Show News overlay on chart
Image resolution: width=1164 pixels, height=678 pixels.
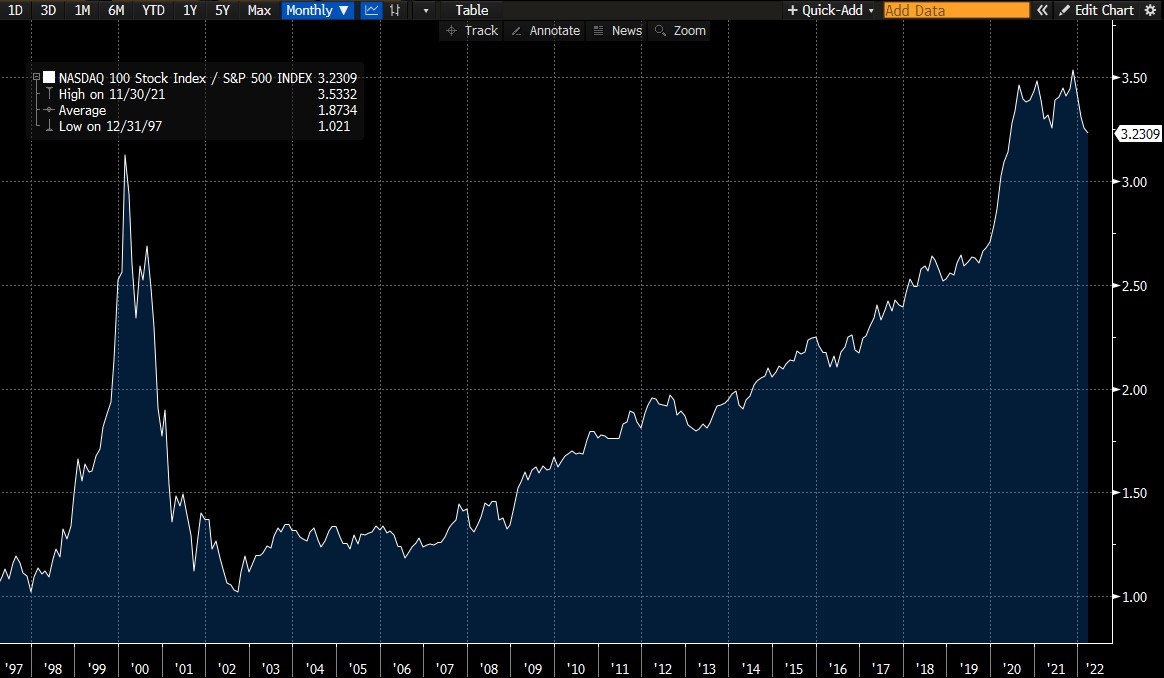(x=617, y=31)
